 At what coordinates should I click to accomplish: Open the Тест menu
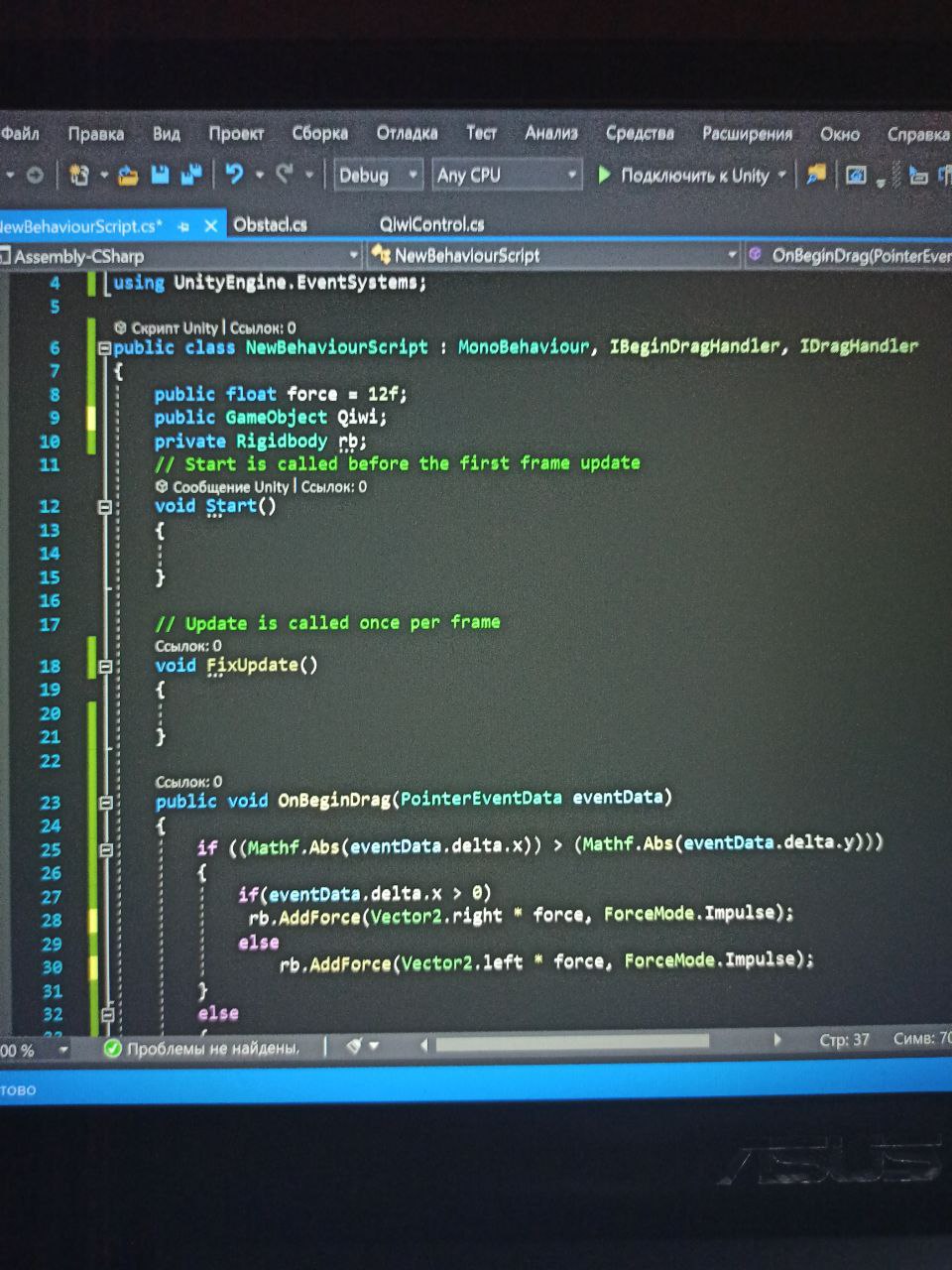pyautogui.click(x=481, y=133)
